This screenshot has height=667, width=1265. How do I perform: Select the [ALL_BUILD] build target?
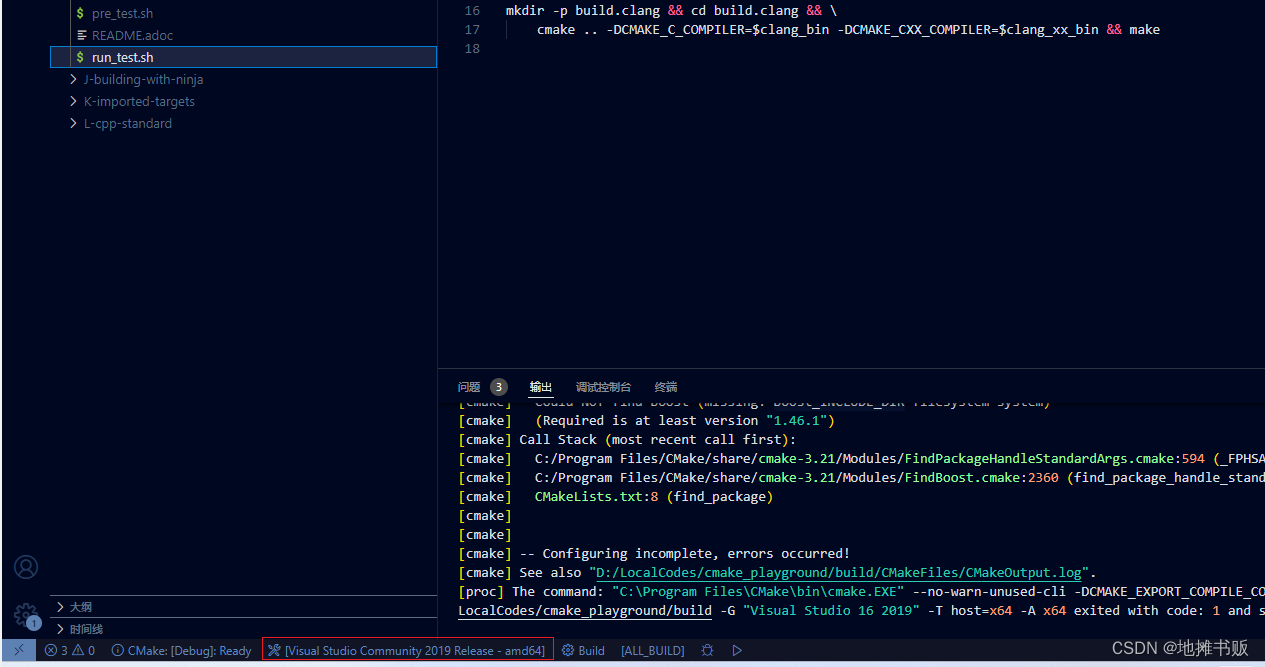pyautogui.click(x=652, y=650)
